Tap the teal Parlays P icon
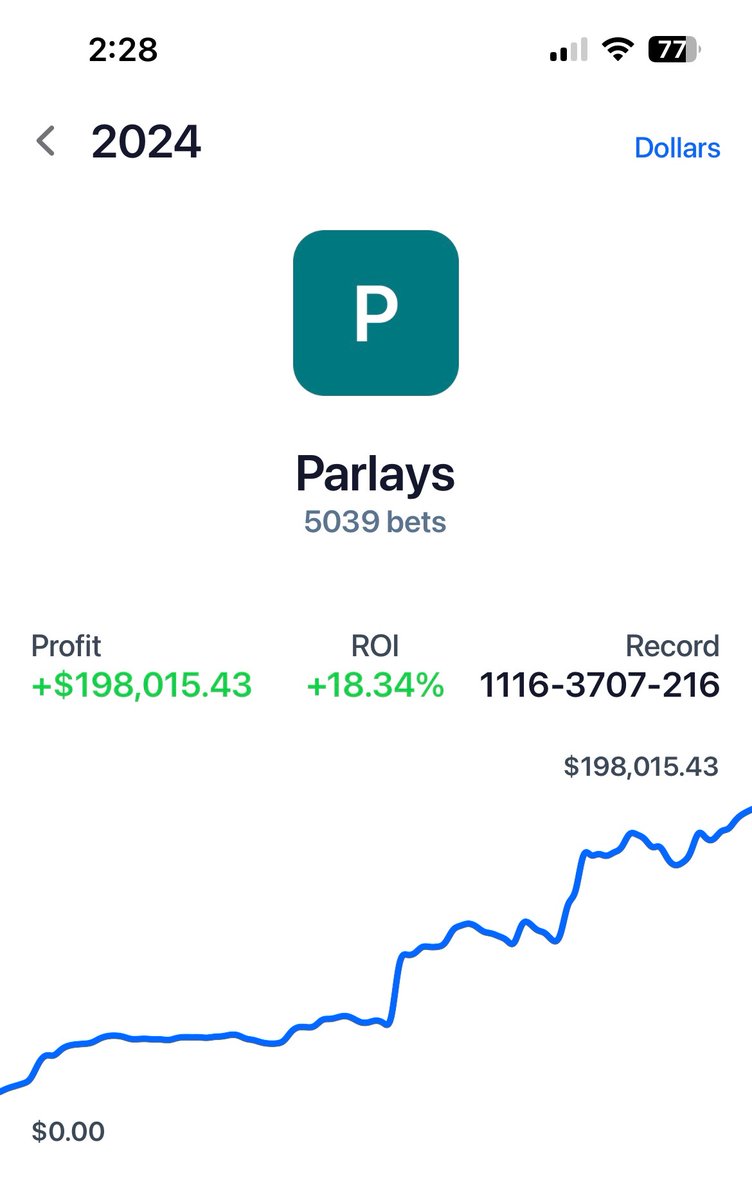Image resolution: width=752 pixels, height=1200 pixels. click(376, 313)
